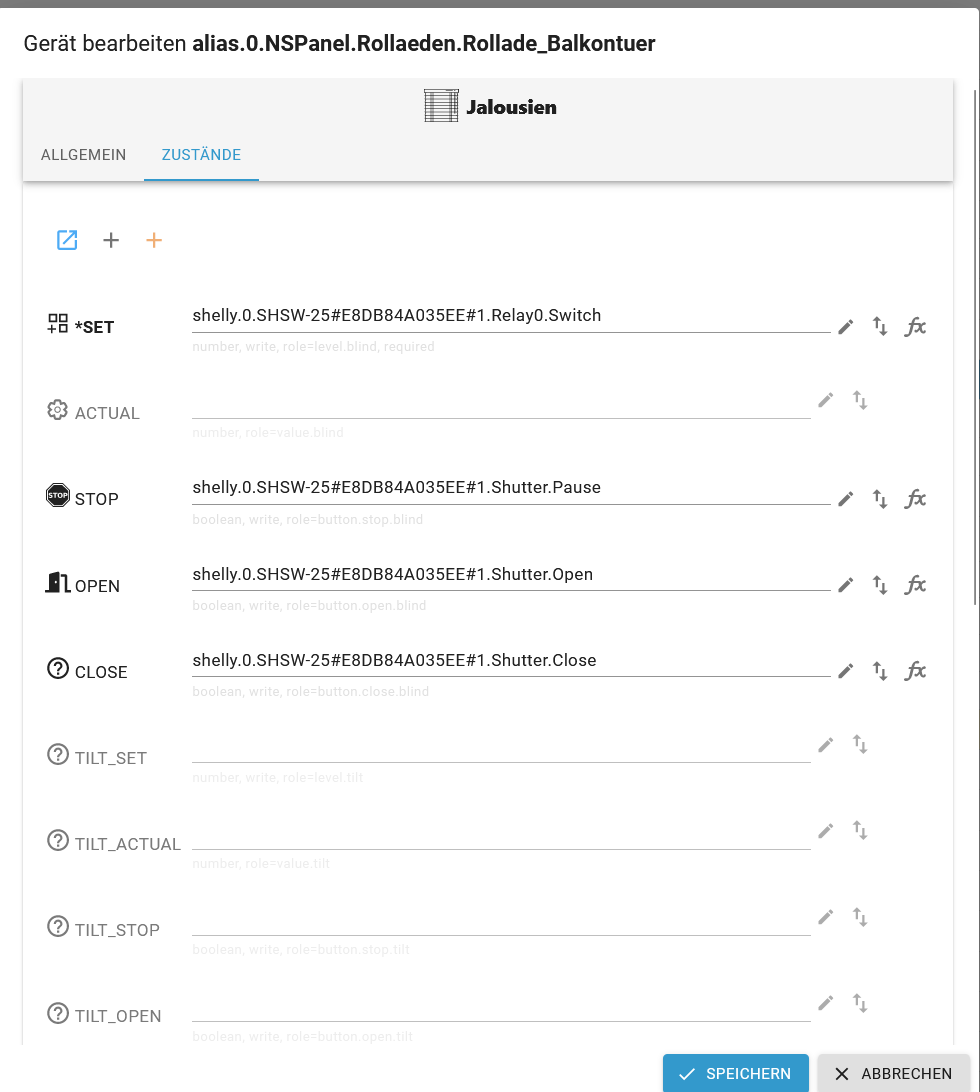Click the pencil icon for the STOP state
The width and height of the screenshot is (980, 1092).
846,499
